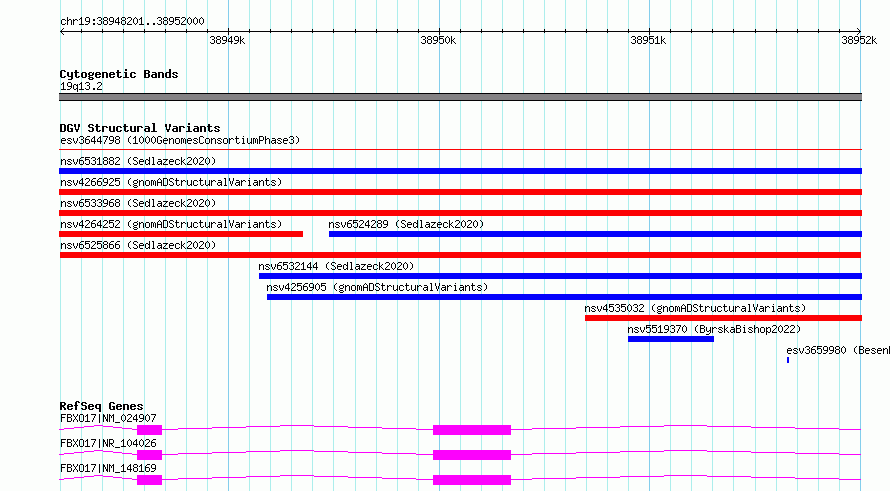Viewport: 890px width, 491px height.
Task: Click the chr19:38948201..38952000 coordinates label
Action: tap(132, 22)
